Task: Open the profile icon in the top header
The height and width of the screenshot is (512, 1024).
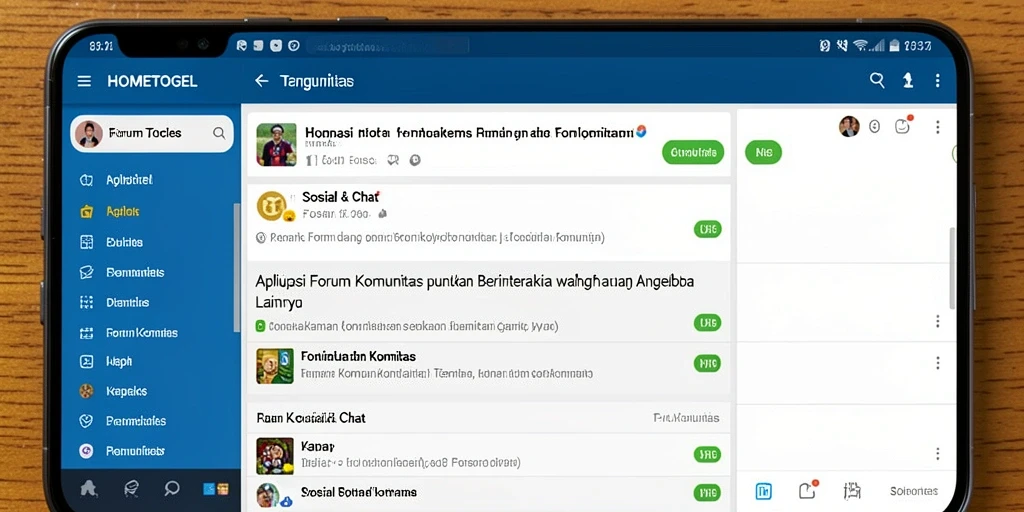Action: pyautogui.click(x=908, y=80)
